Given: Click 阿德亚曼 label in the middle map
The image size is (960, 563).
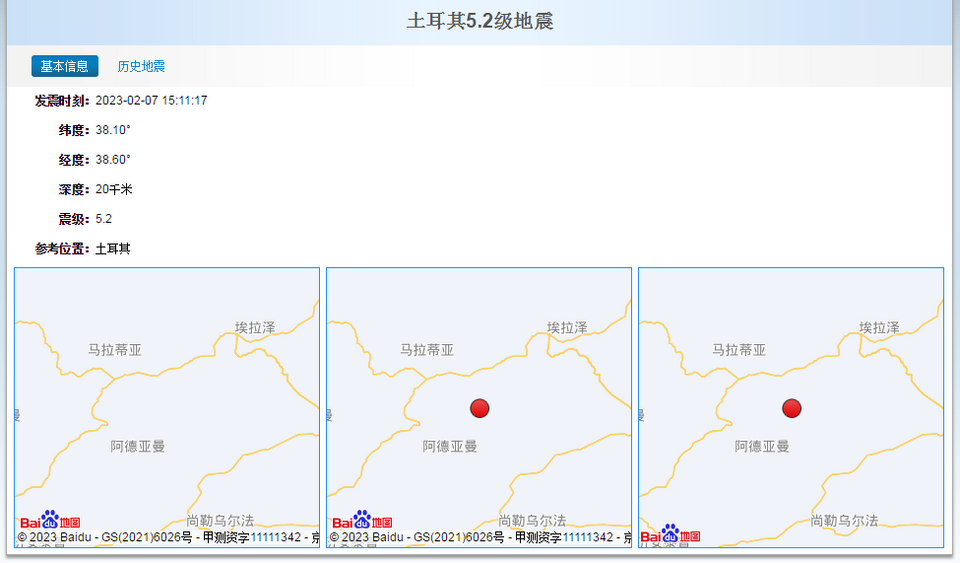Looking at the screenshot, I should (x=450, y=446).
